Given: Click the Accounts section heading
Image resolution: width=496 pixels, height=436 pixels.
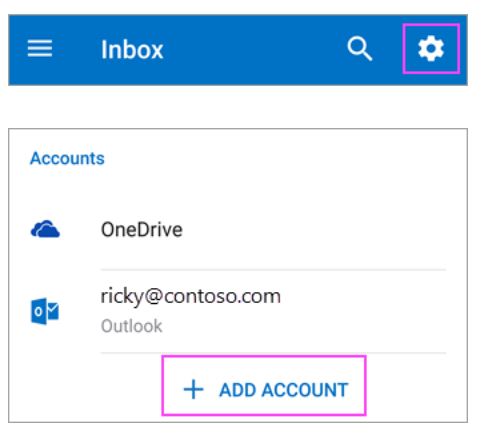Looking at the screenshot, I should click(x=67, y=158).
